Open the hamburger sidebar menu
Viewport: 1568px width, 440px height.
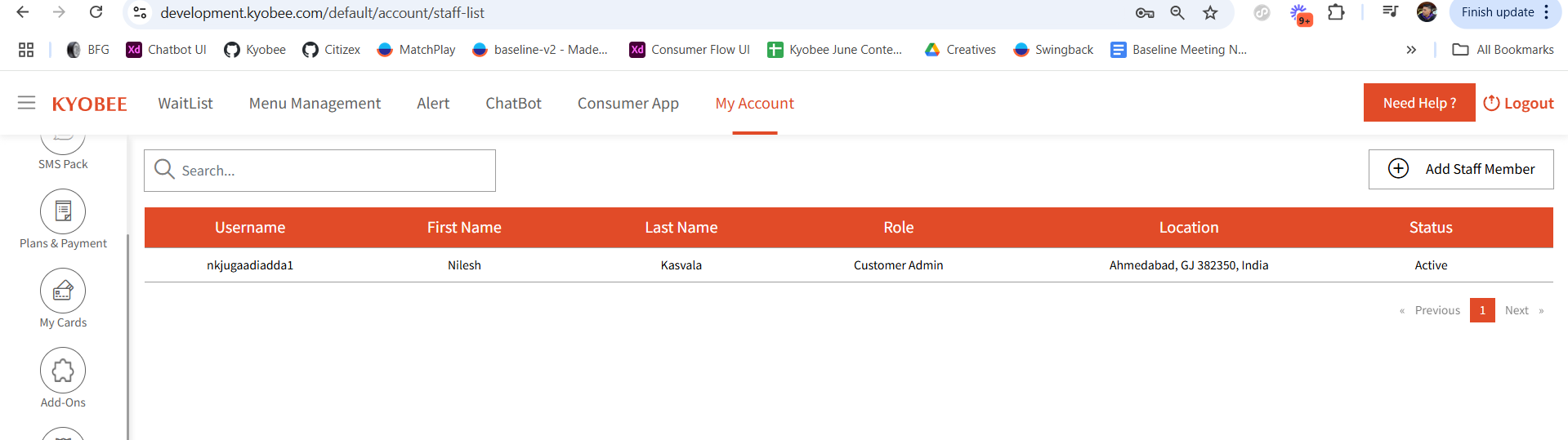[26, 103]
